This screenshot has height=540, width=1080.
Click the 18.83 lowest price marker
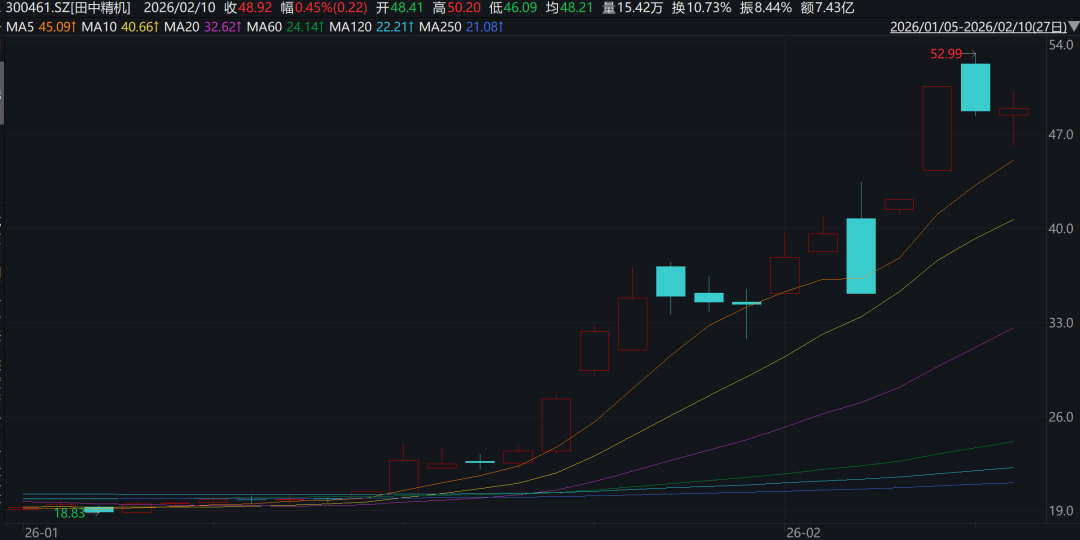tap(70, 513)
